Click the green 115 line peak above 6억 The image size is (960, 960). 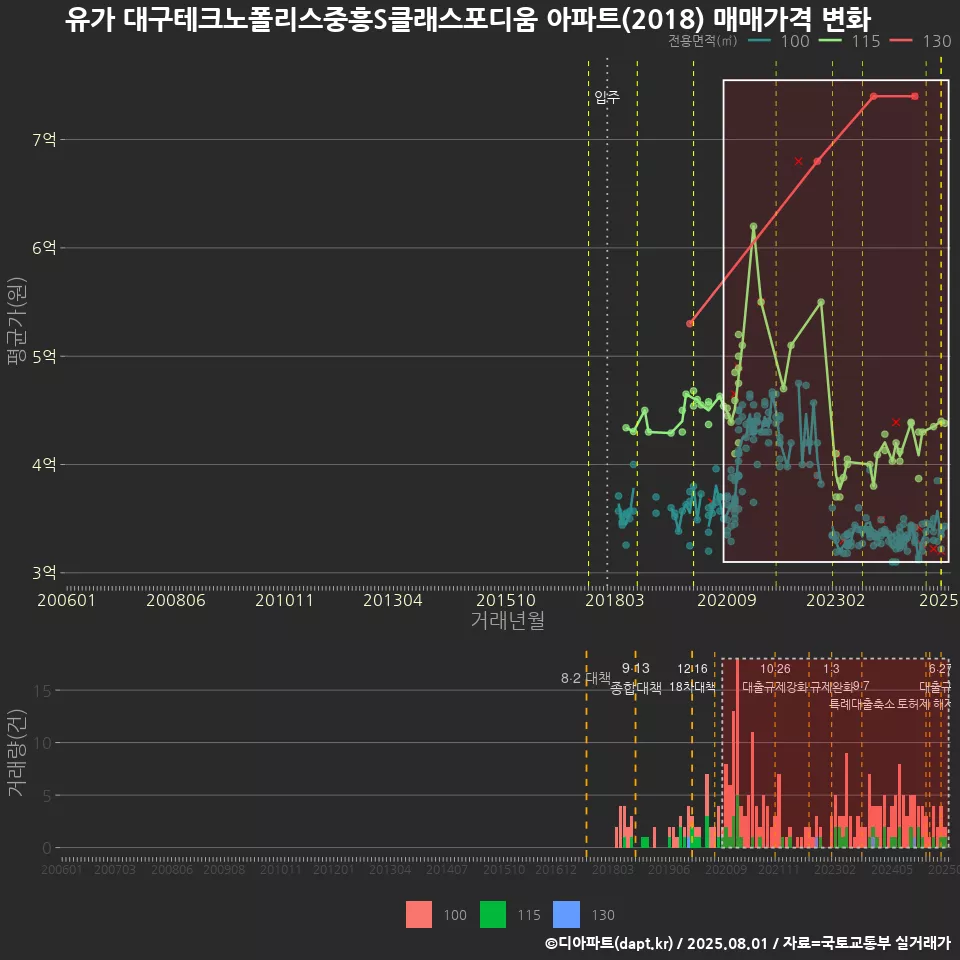(753, 227)
